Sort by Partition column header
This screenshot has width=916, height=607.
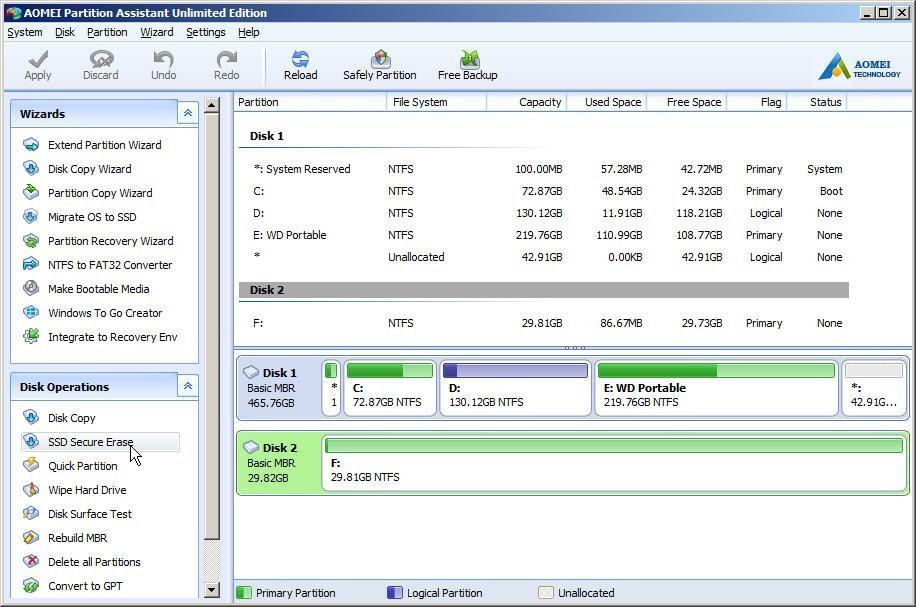[x=310, y=102]
